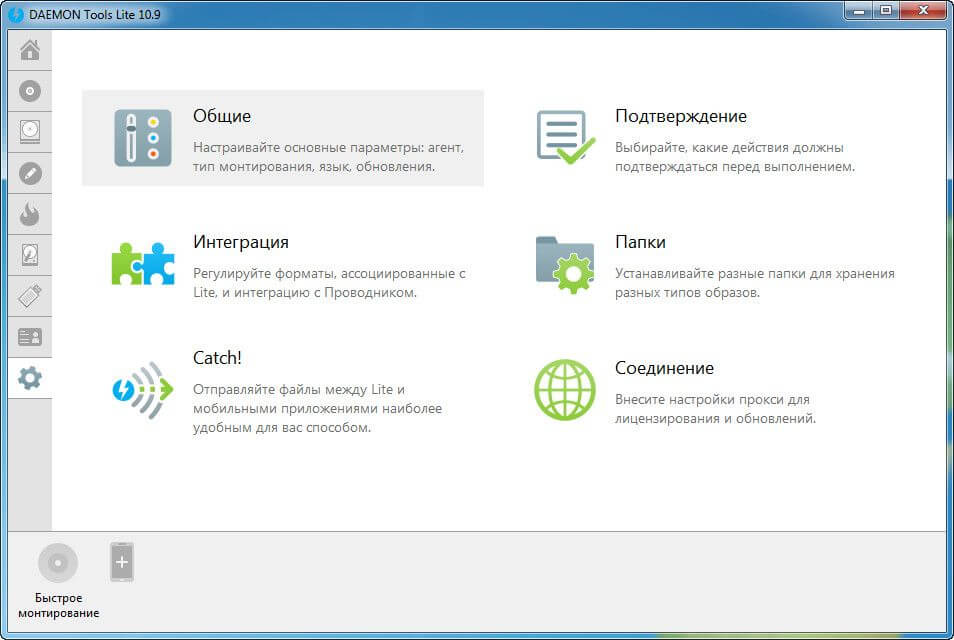954x640 pixels.
Task: Open the Интеграция settings heading
Action: pos(241,242)
